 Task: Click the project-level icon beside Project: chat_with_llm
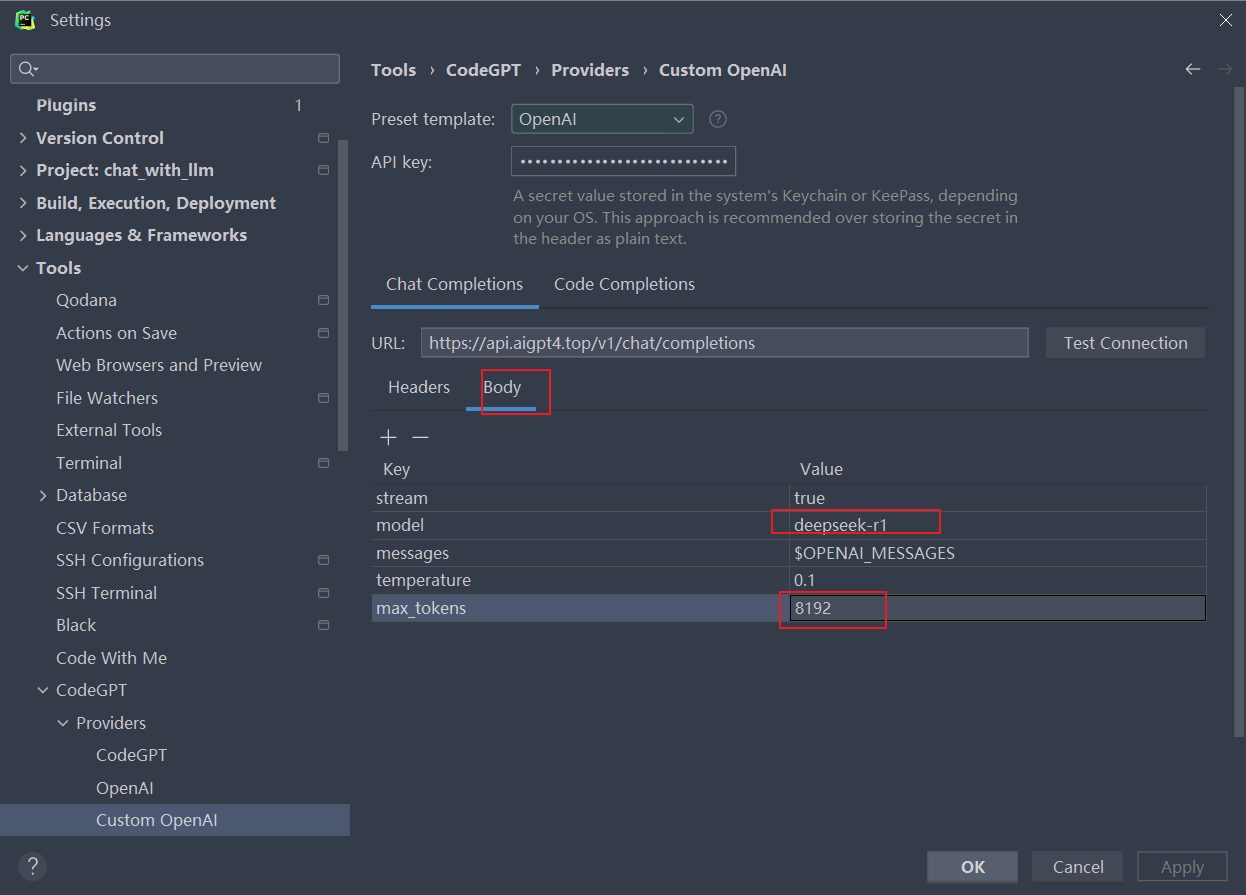tap(323, 170)
